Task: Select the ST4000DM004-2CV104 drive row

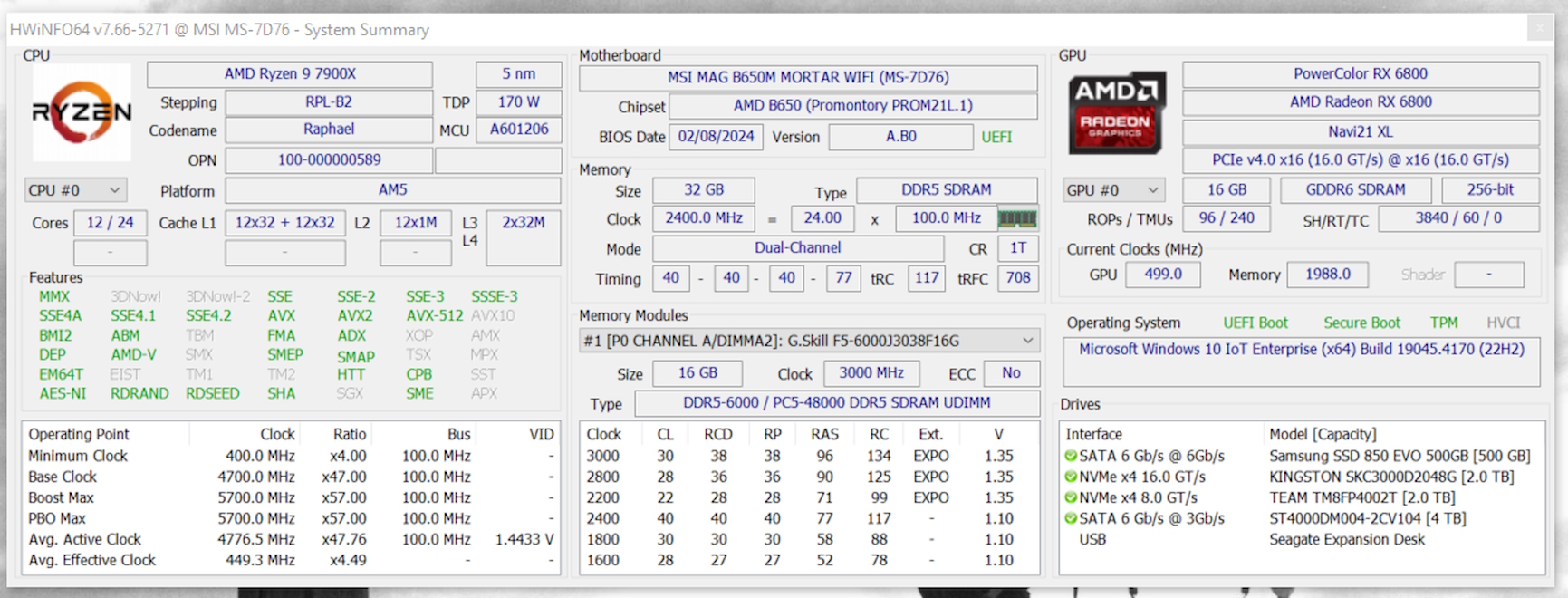Action: click(x=1302, y=518)
